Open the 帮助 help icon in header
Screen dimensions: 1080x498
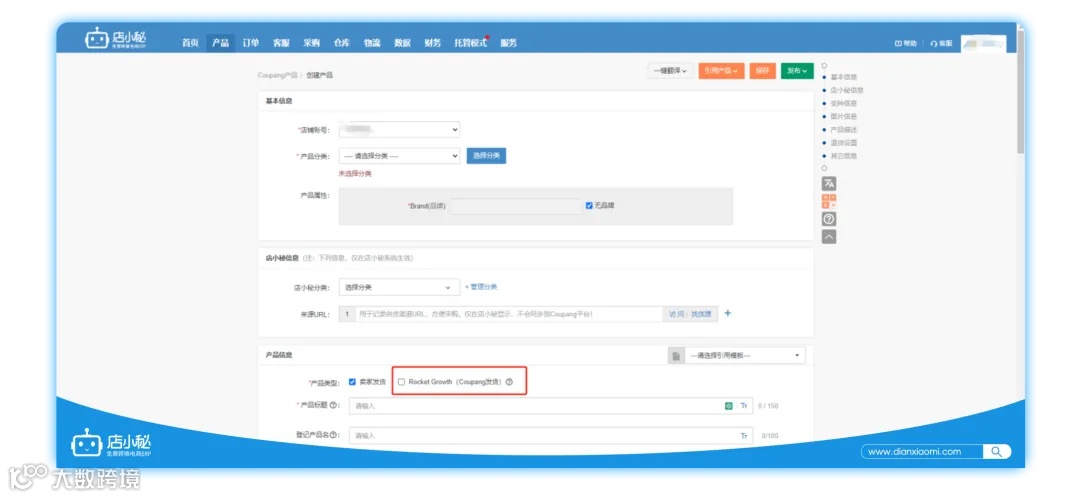coord(898,43)
